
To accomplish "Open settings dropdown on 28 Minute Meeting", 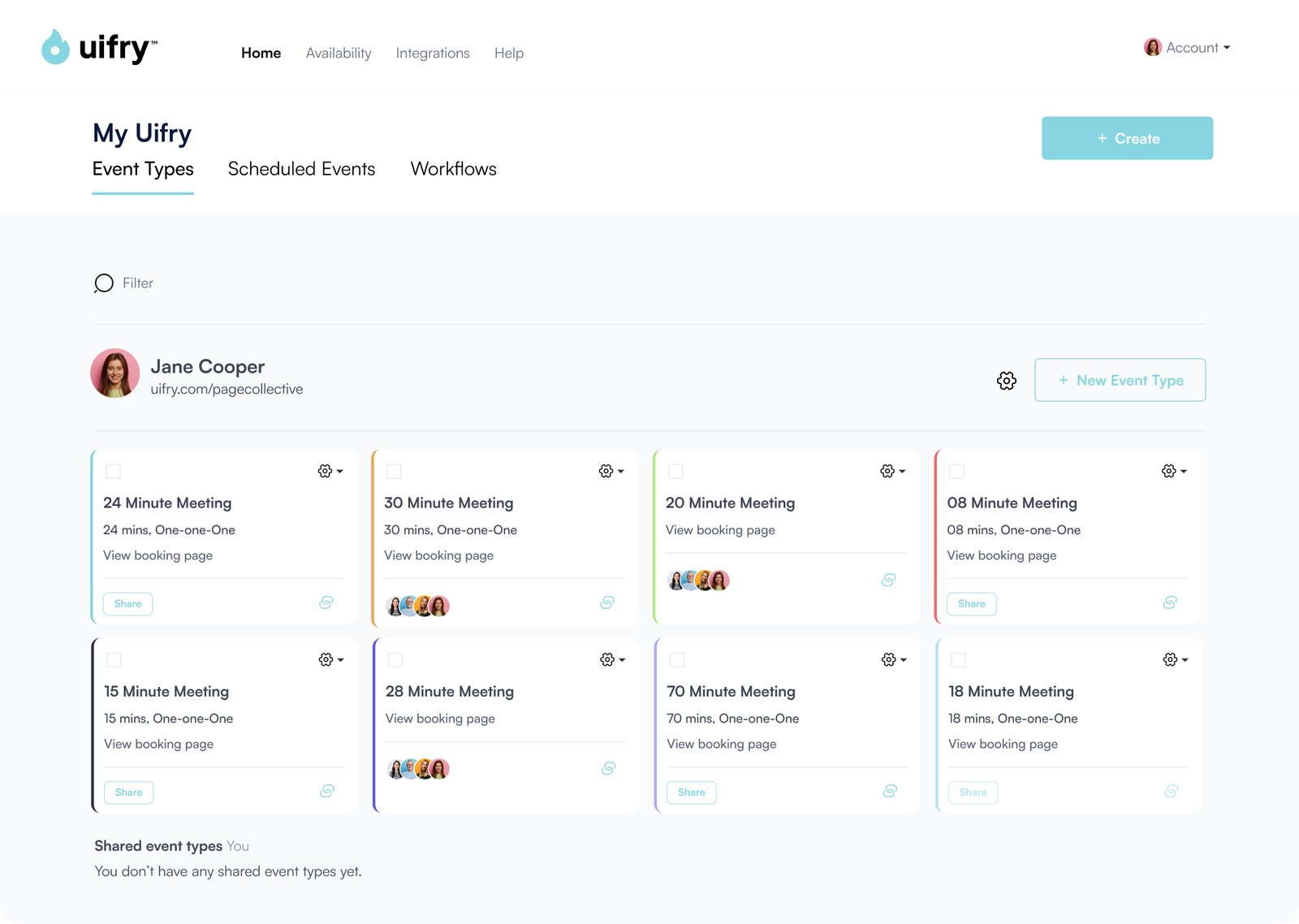I will click(x=613, y=659).
